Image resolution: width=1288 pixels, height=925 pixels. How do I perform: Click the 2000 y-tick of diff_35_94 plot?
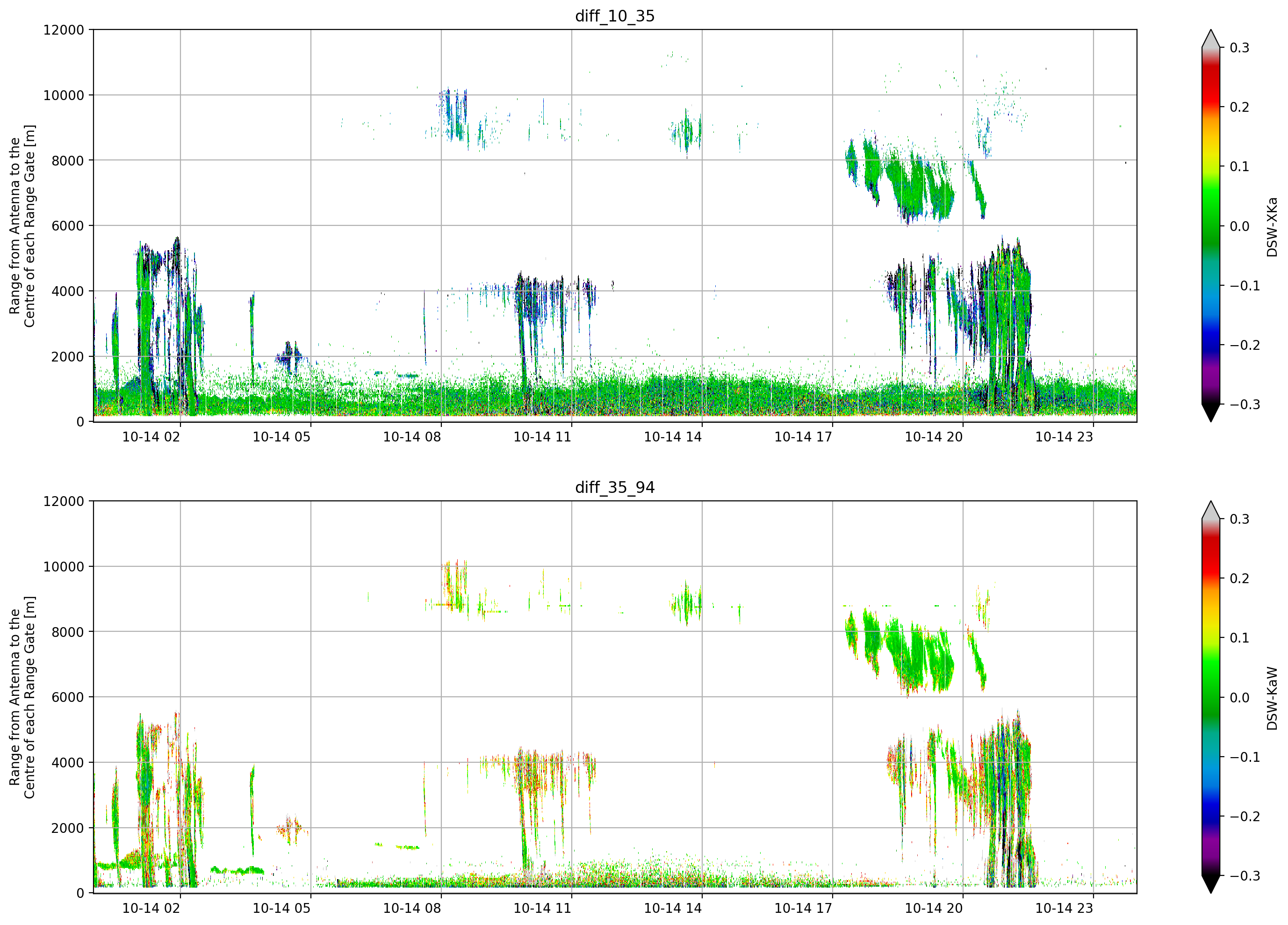68,828
